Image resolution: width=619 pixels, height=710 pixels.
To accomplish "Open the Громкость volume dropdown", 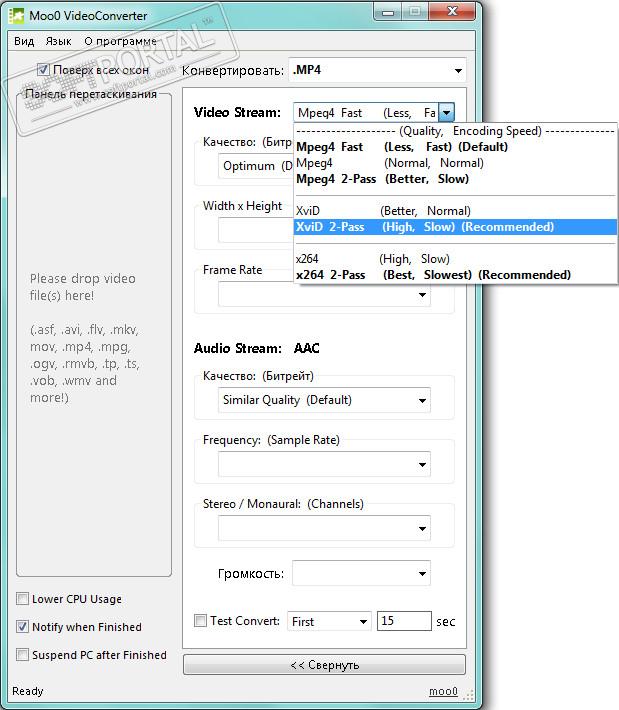I will coord(361,573).
